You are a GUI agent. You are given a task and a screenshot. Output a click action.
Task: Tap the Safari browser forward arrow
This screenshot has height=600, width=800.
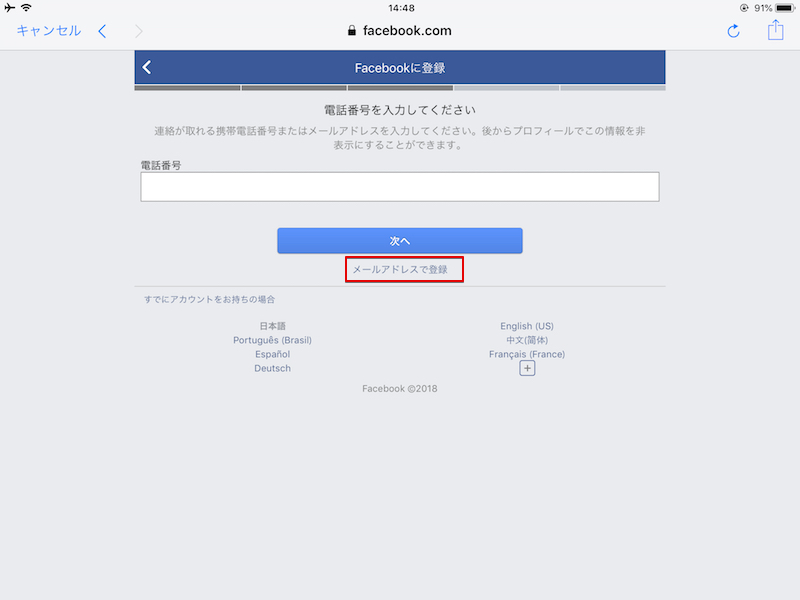pyautogui.click(x=139, y=31)
